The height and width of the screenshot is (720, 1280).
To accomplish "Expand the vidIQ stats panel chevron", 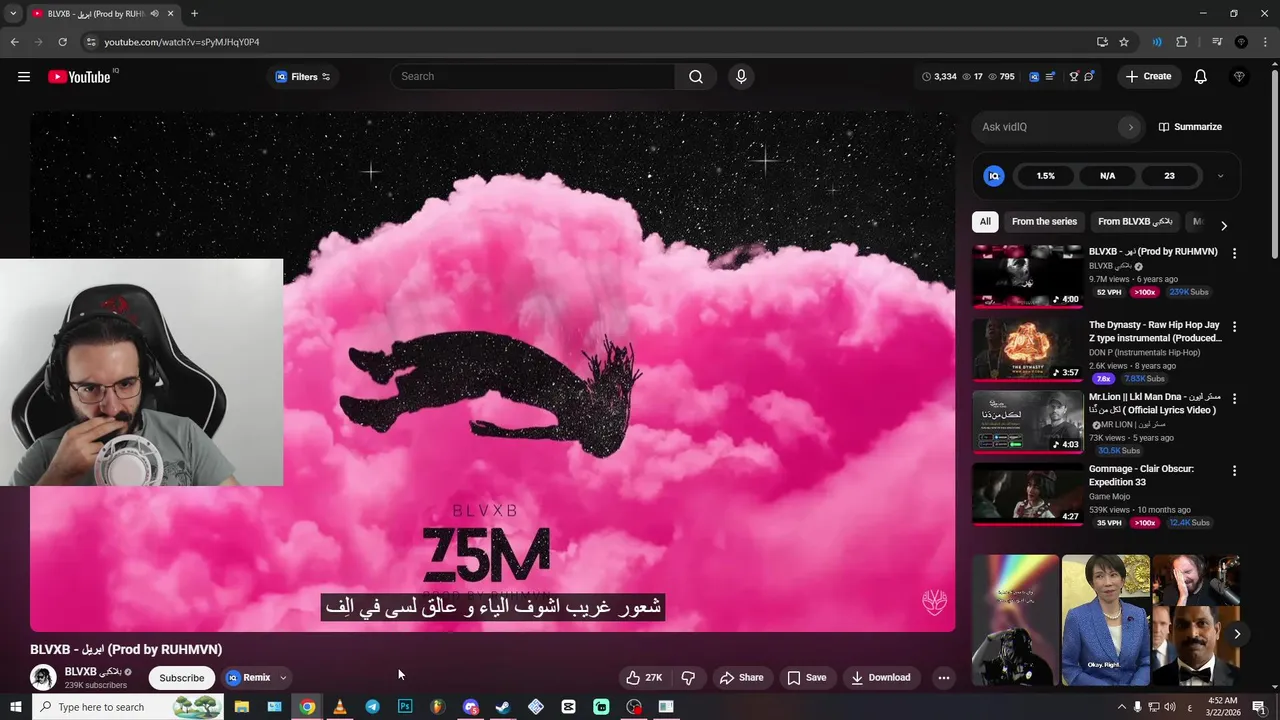I will point(1220,176).
